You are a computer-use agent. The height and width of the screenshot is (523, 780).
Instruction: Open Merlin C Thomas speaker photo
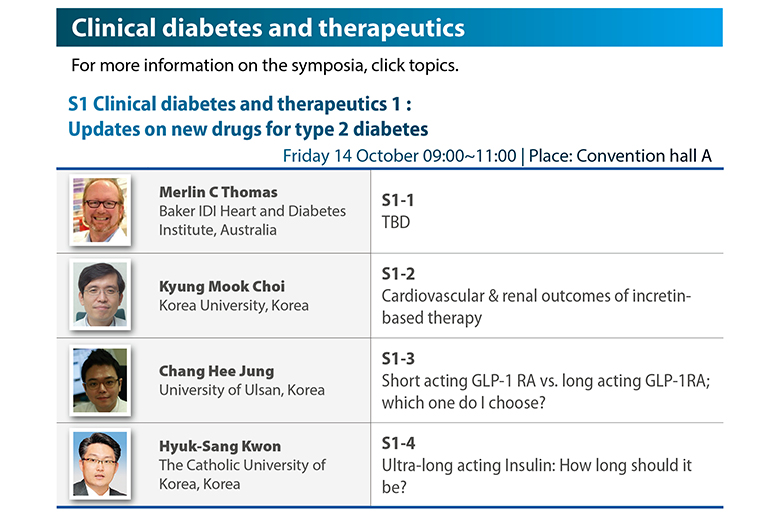pos(100,210)
